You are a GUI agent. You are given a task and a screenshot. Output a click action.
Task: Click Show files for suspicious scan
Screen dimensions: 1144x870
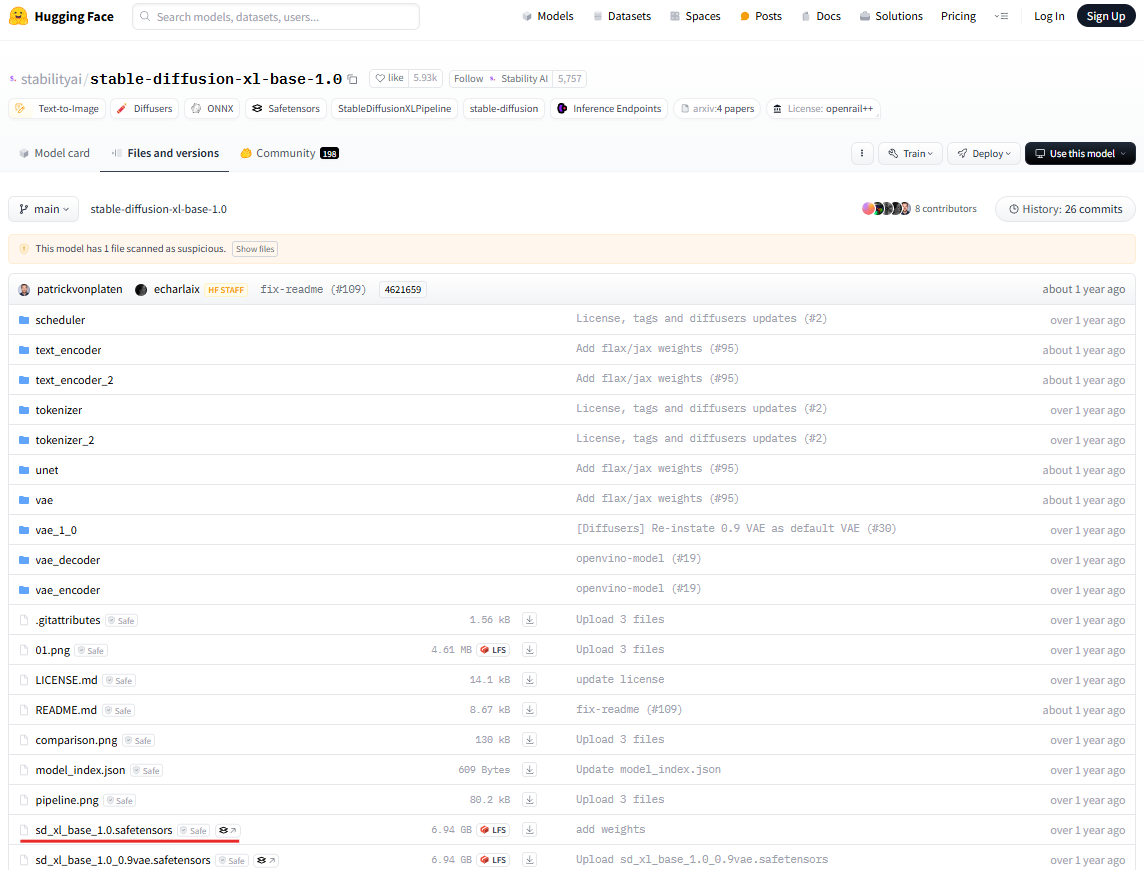[255, 249]
